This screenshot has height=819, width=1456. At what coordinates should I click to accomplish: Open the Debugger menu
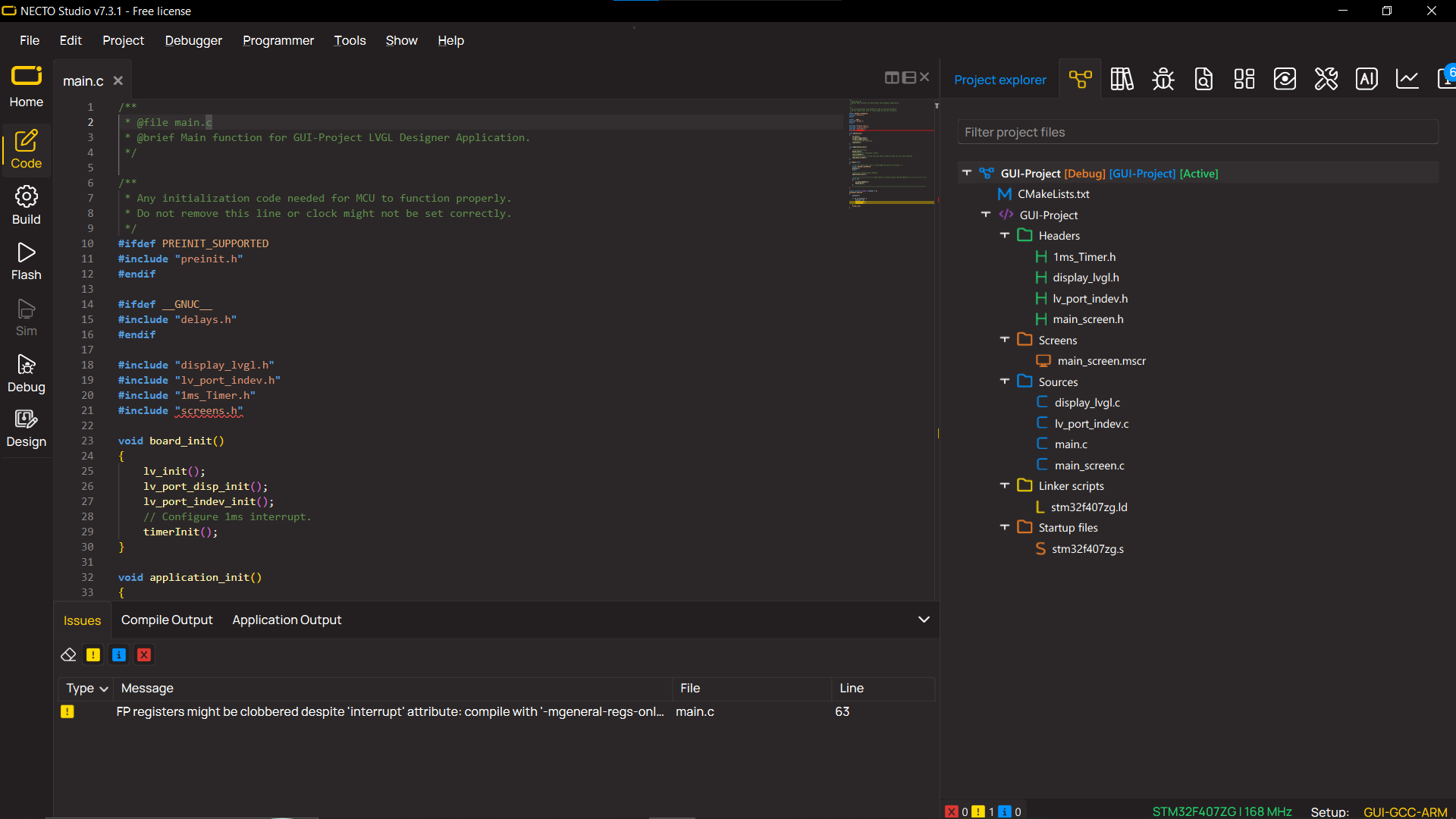tap(193, 40)
